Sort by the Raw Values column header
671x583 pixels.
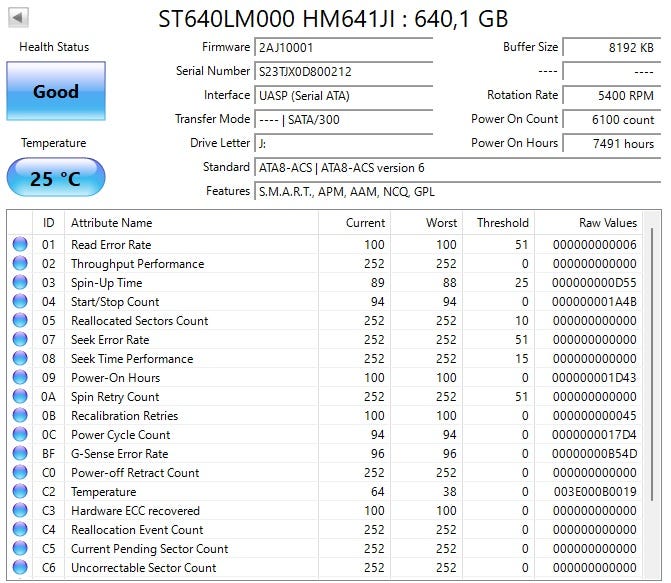pyautogui.click(x=607, y=223)
